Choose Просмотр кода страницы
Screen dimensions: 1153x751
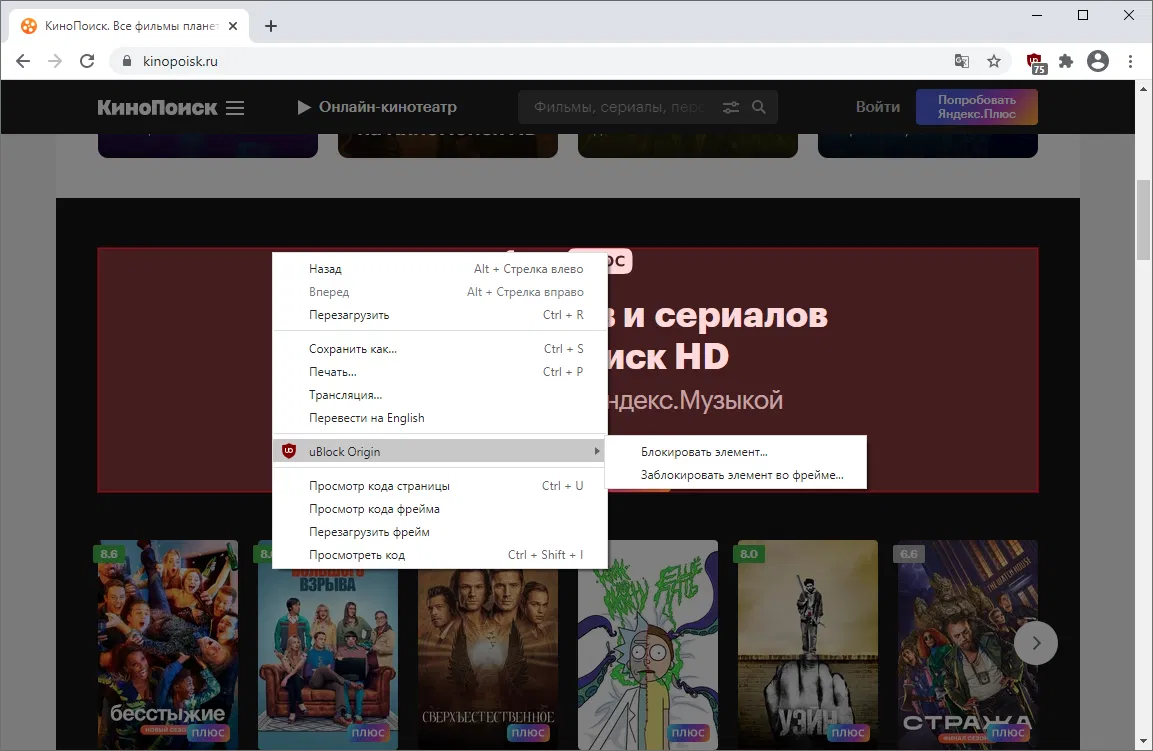[440, 485]
